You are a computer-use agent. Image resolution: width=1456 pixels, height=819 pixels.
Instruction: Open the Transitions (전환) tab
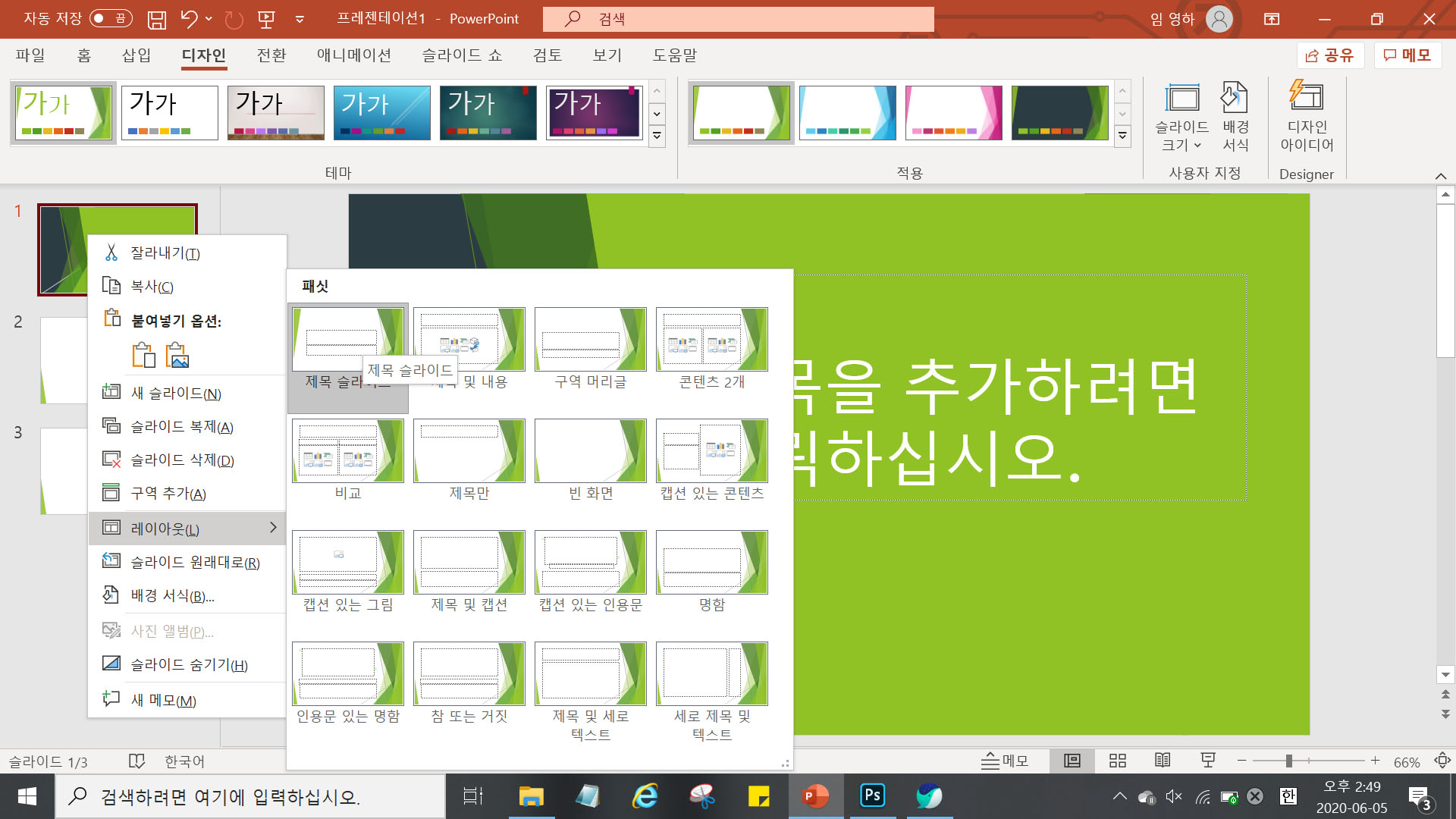tap(271, 55)
